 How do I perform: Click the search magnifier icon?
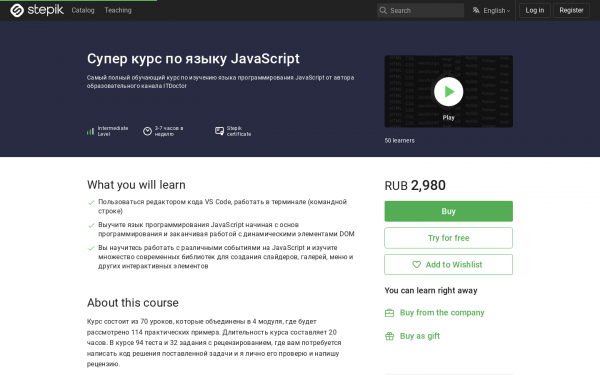pos(383,10)
